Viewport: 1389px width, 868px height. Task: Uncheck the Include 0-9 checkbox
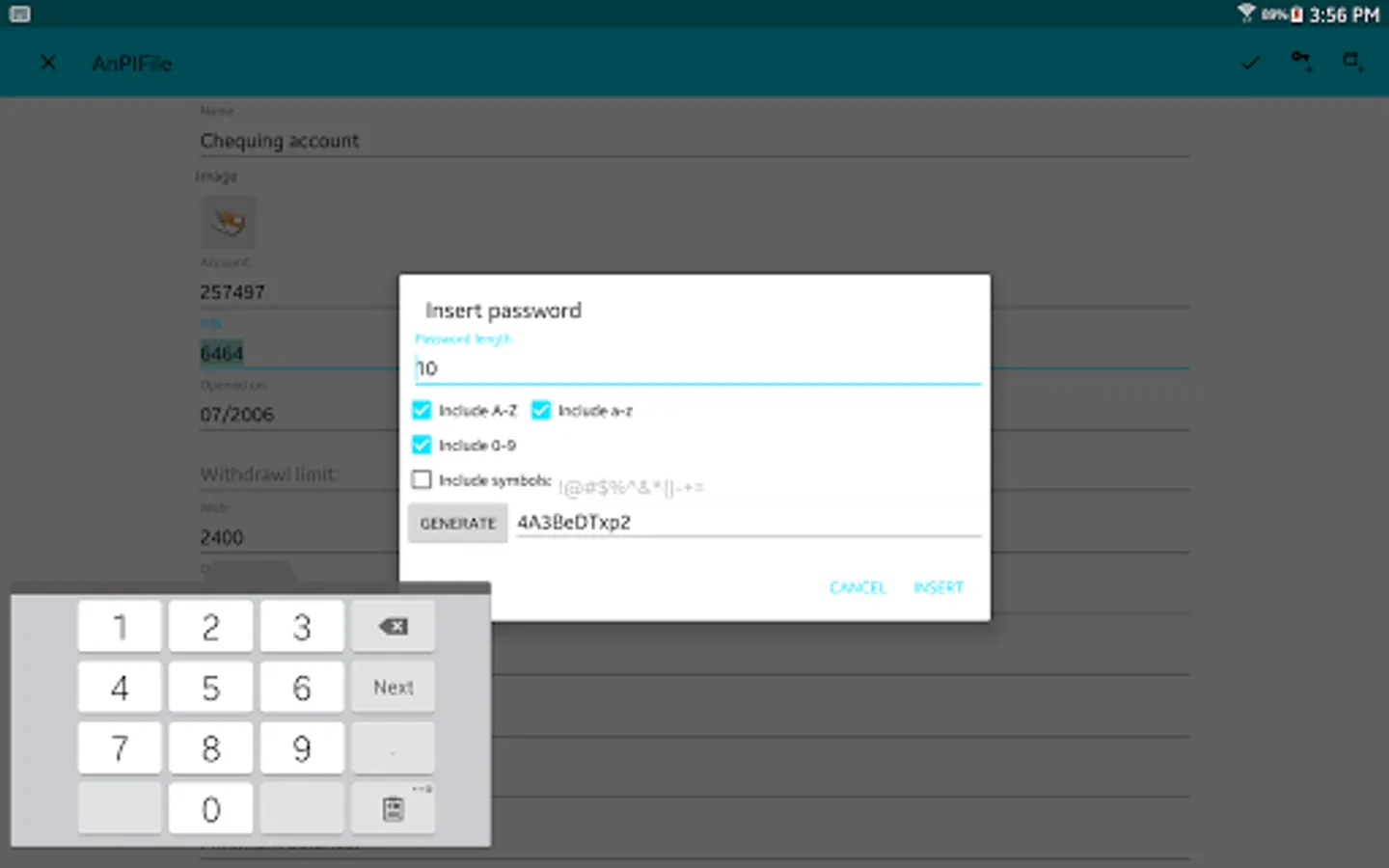(422, 445)
